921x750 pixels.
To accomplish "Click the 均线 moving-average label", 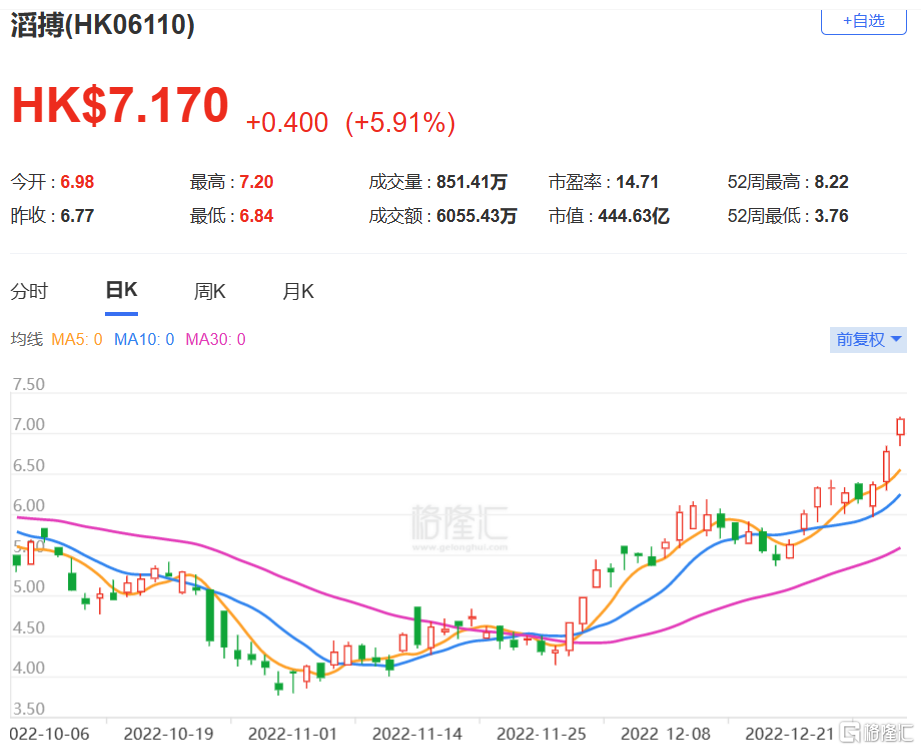I will (26, 339).
